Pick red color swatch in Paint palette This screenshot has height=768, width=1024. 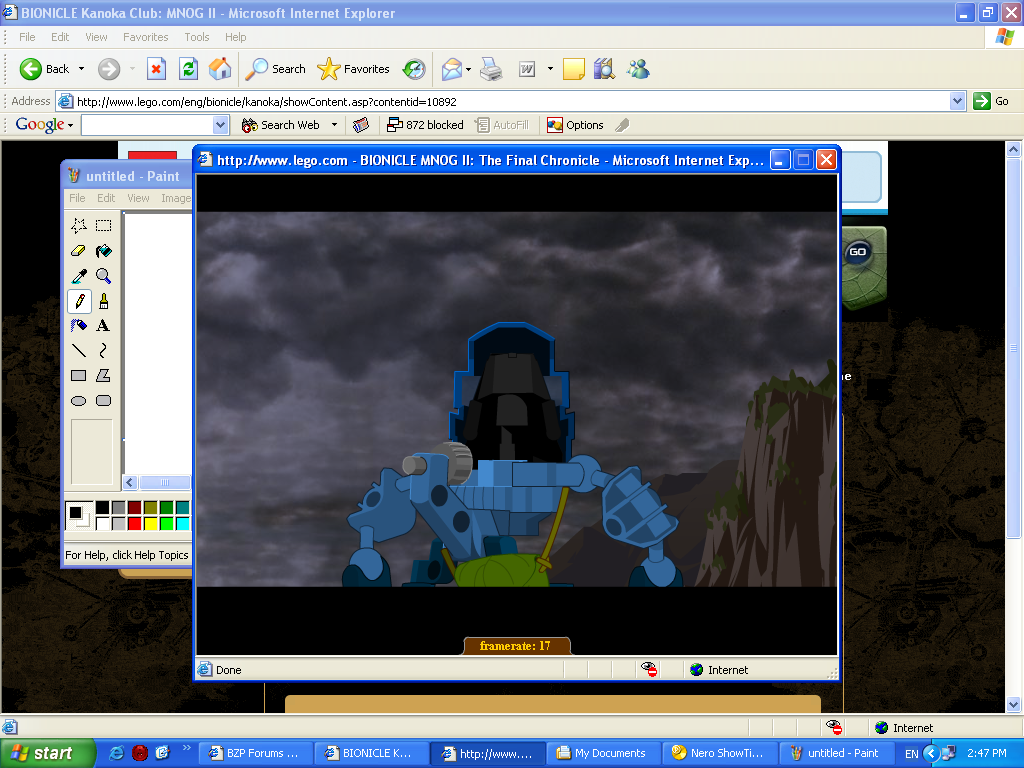pos(135,523)
